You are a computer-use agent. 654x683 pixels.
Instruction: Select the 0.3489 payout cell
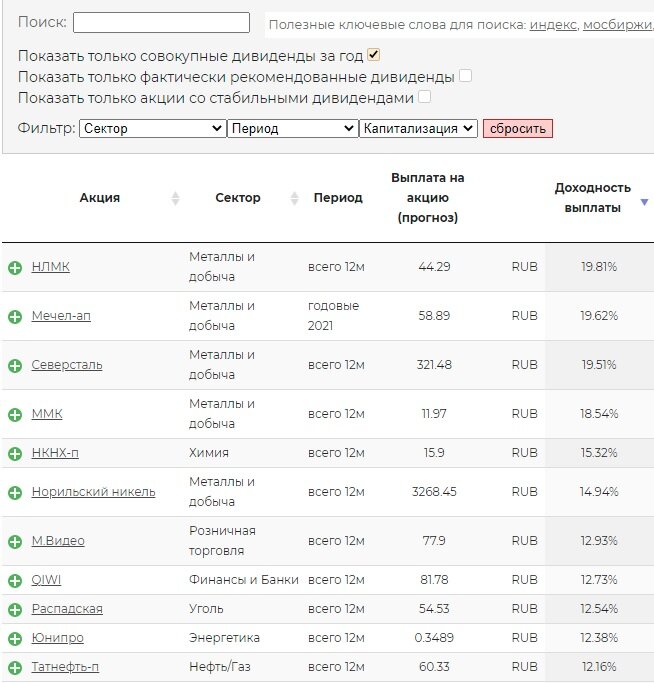pyautogui.click(x=434, y=638)
